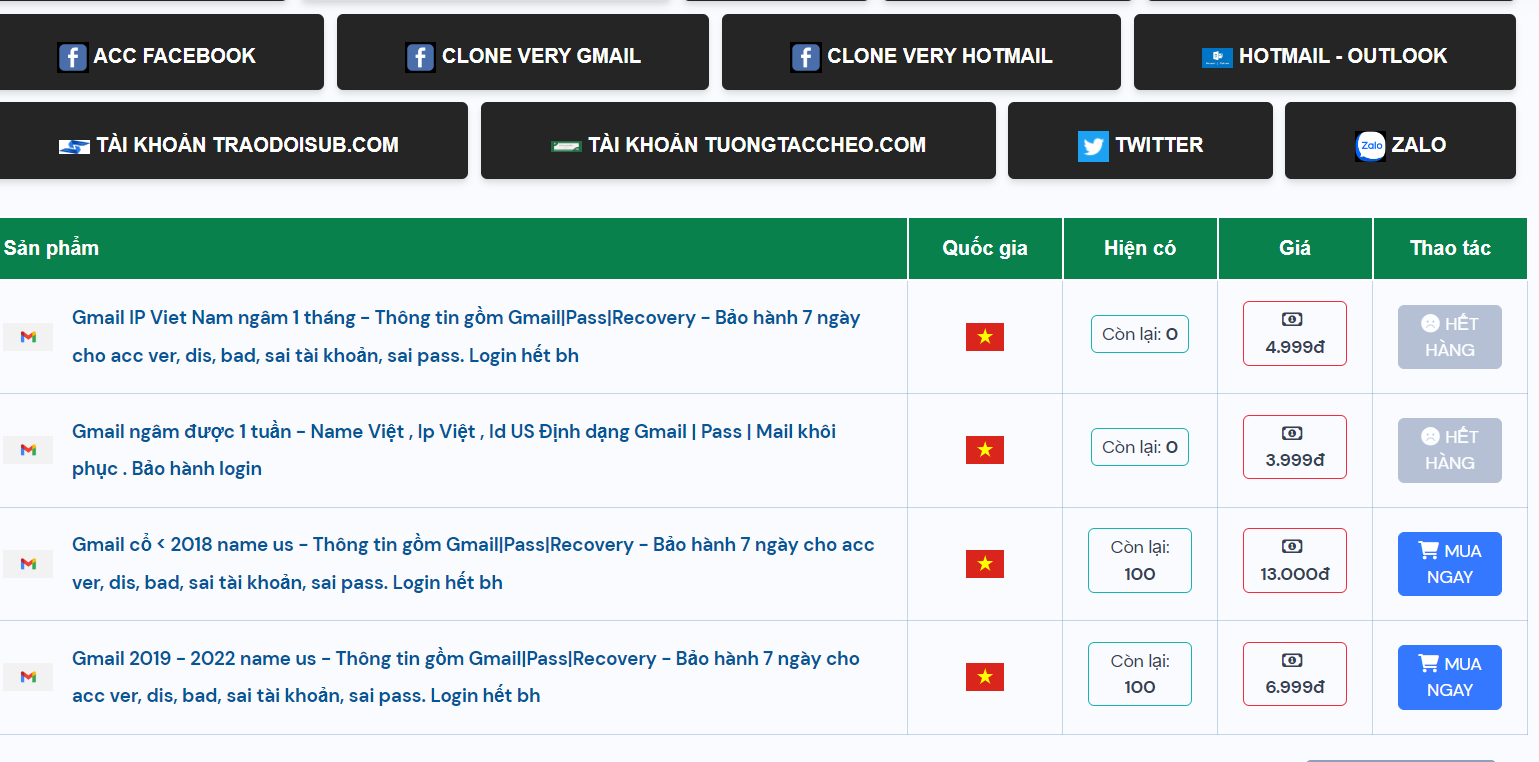Screen dimensions: 1539x762
Task: Click the 6.999đ price badge
Action: click(1295, 674)
